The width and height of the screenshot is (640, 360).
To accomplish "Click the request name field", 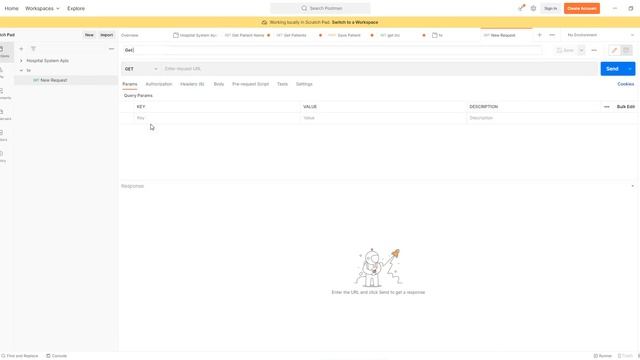I will coord(332,50).
